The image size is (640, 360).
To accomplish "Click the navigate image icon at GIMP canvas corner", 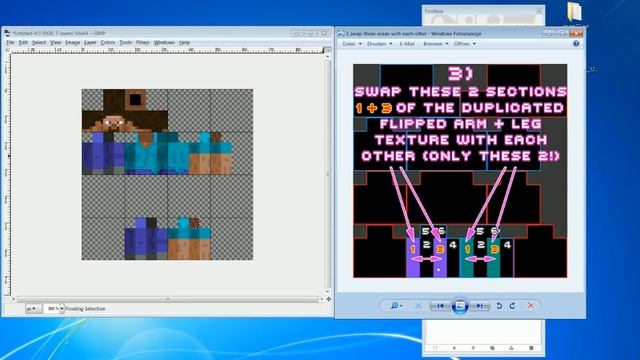I will coord(329,299).
